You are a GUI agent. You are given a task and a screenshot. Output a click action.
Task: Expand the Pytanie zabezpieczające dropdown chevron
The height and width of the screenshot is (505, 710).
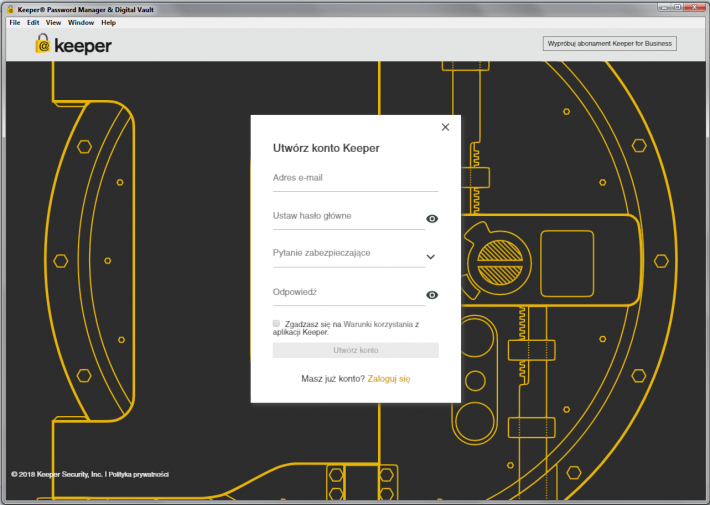click(x=431, y=257)
